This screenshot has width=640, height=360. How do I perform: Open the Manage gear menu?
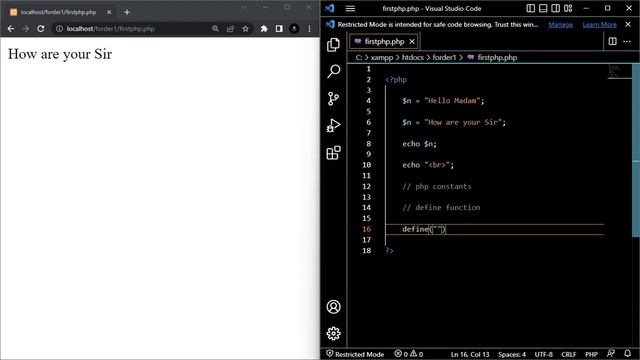(x=333, y=333)
